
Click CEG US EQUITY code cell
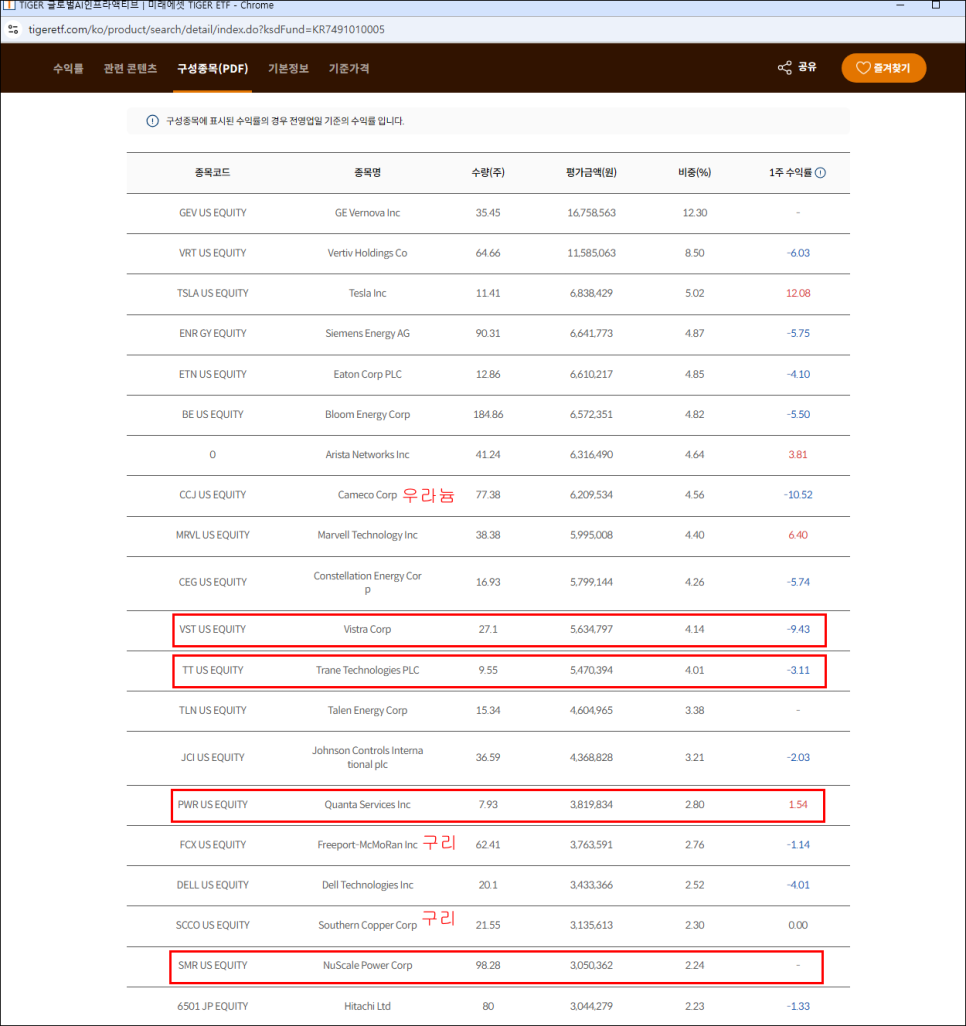tap(213, 582)
